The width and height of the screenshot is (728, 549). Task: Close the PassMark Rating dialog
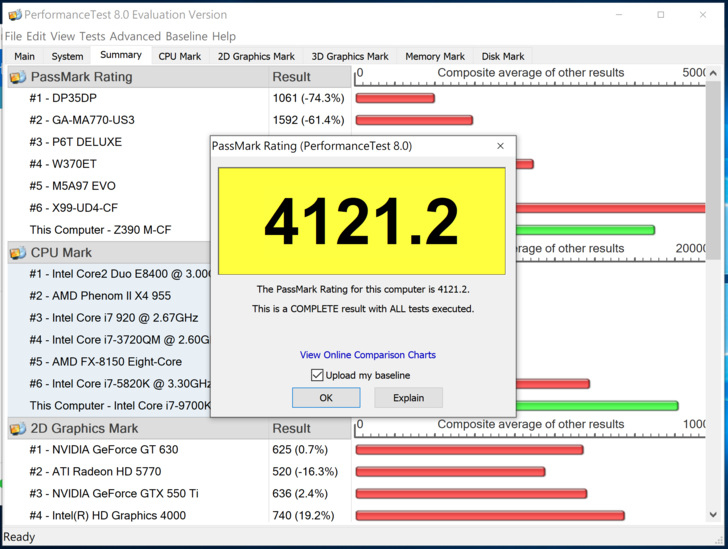coord(500,146)
